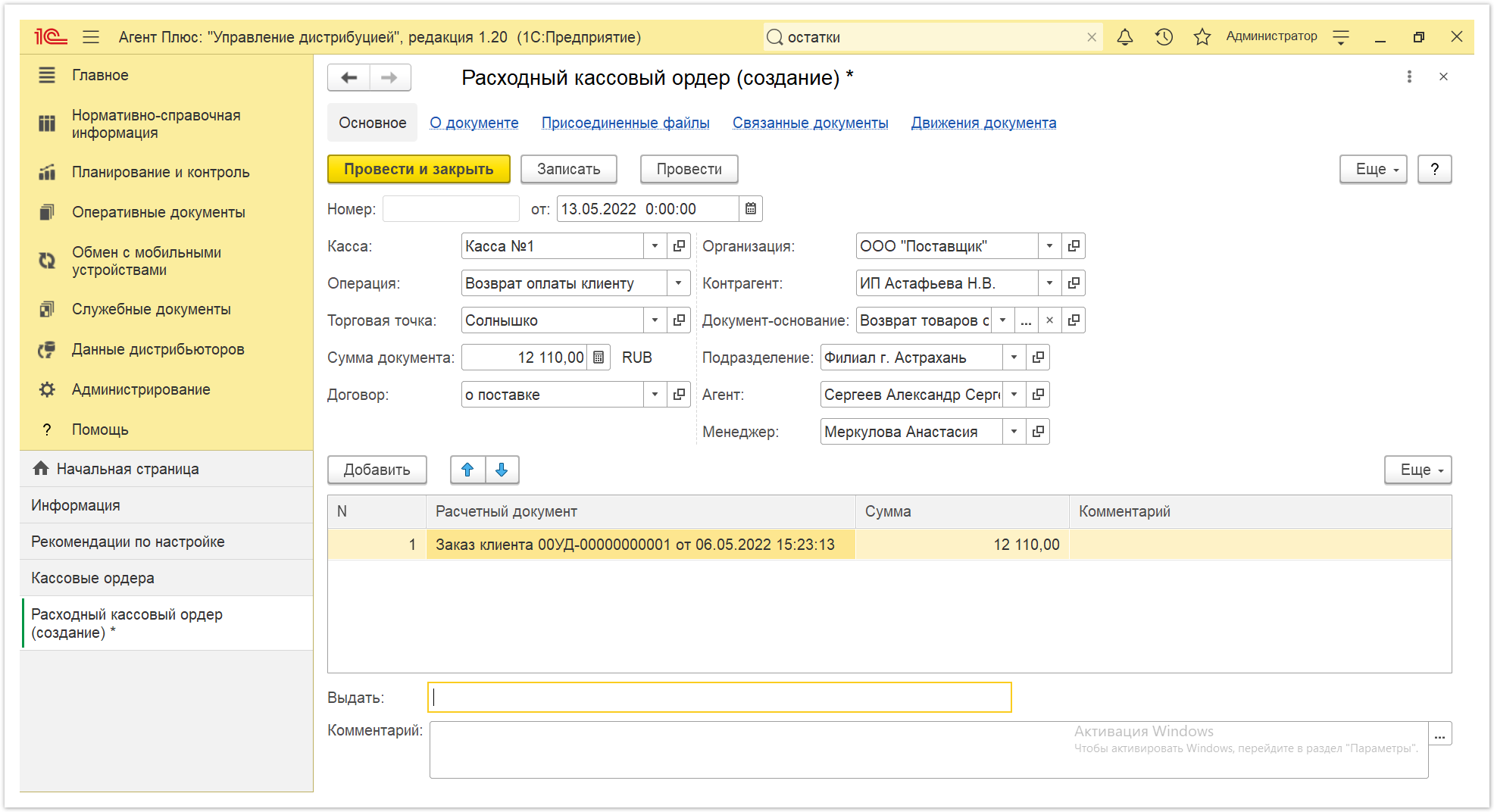Open favorites star icon
Image resolution: width=1494 pixels, height=812 pixels.
click(x=1202, y=37)
